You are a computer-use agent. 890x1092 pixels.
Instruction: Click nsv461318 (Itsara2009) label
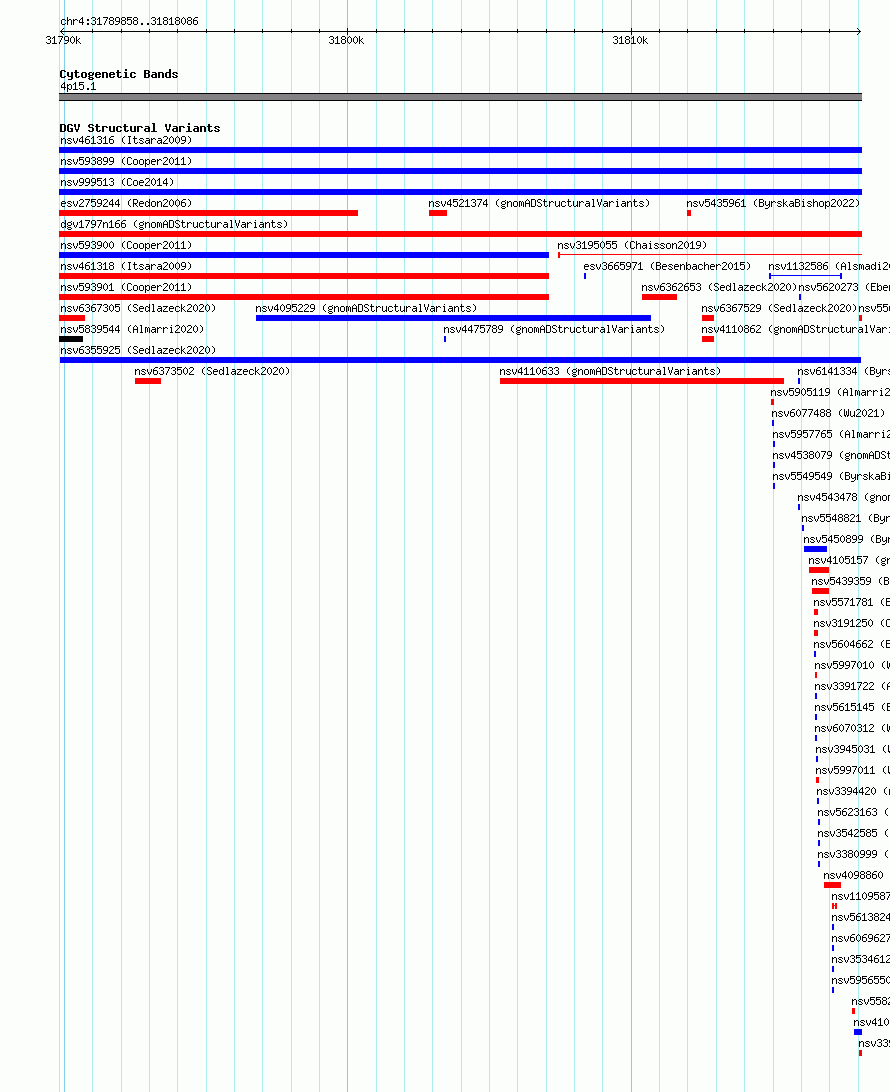click(126, 266)
